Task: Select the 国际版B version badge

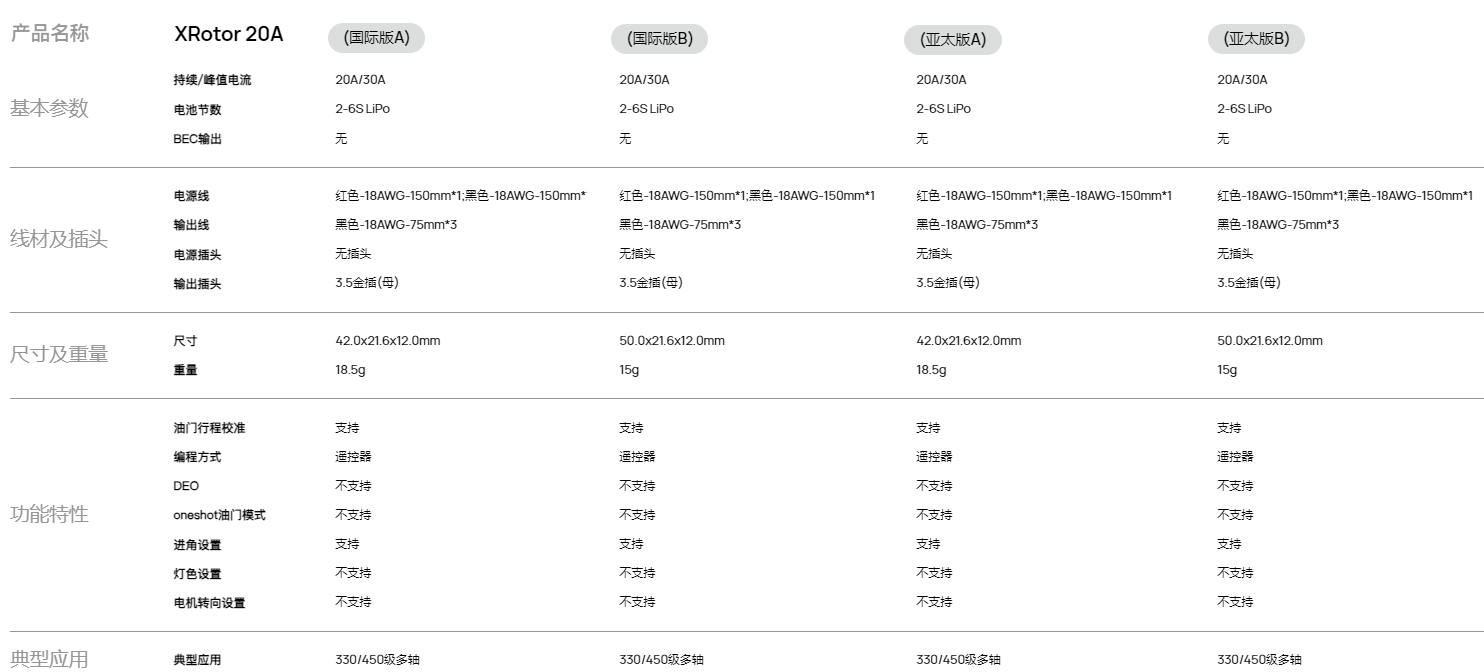Action: pos(659,39)
